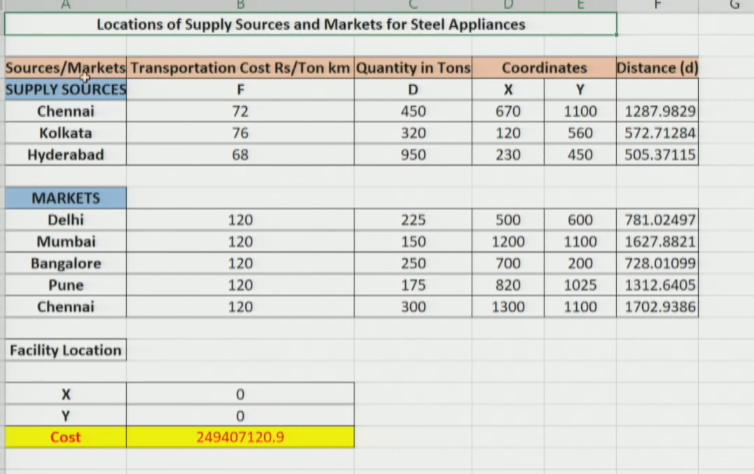This screenshot has width=754, height=474.
Task: Select column B header
Action: point(240,5)
